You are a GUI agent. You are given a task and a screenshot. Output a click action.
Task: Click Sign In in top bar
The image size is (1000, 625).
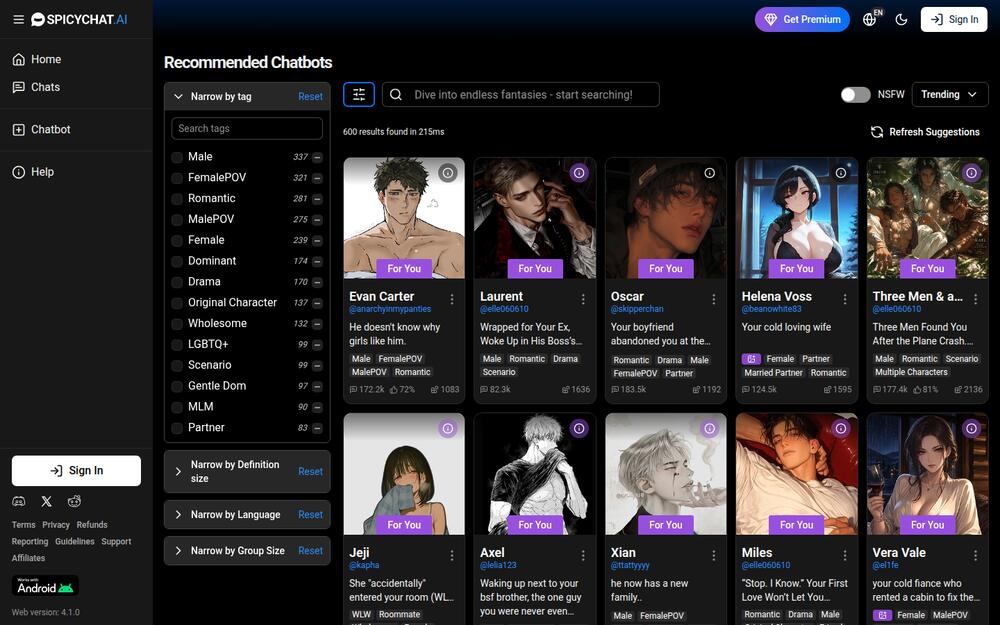click(x=954, y=20)
